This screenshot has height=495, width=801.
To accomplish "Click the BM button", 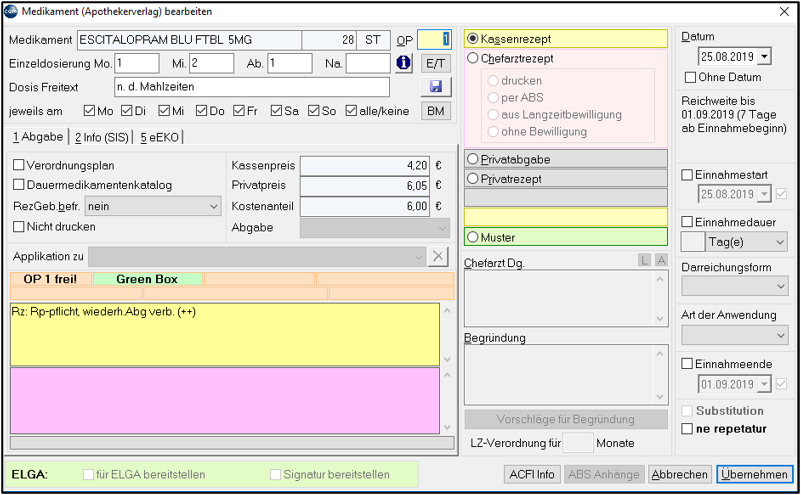I will point(436,111).
